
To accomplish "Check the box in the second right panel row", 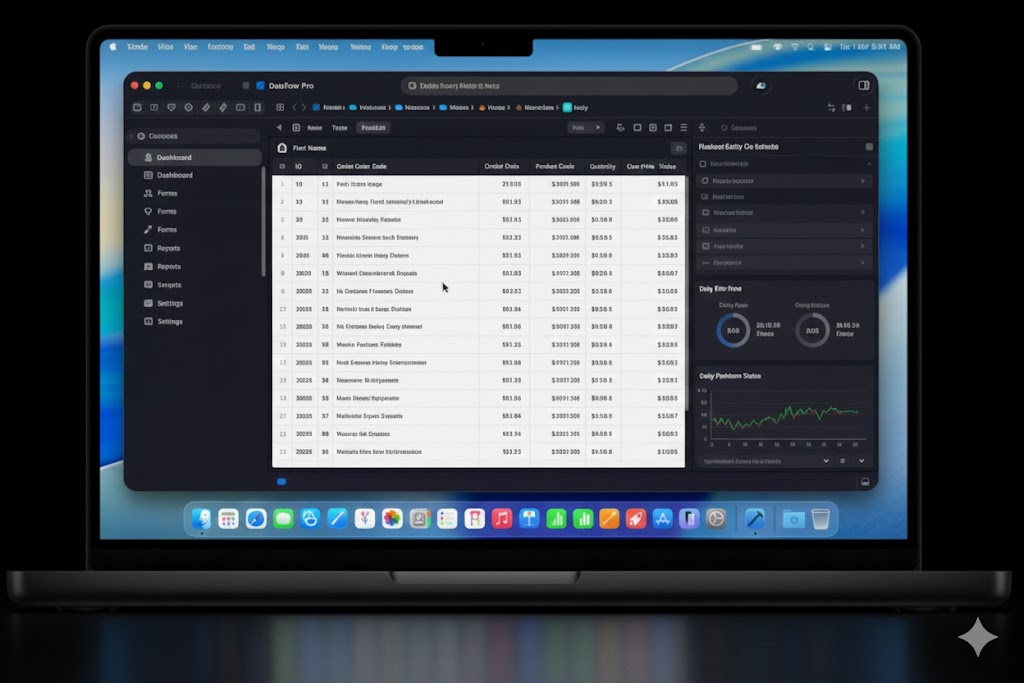I will 705,181.
